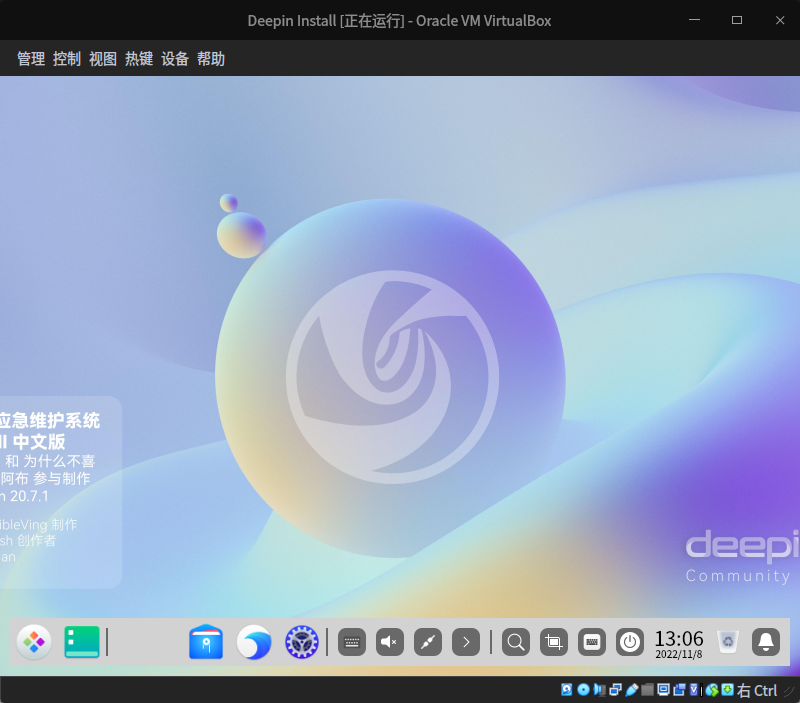This screenshot has width=800, height=703.
Task: Click the 中文版 heading in desktop widget
Action: [x=39, y=441]
